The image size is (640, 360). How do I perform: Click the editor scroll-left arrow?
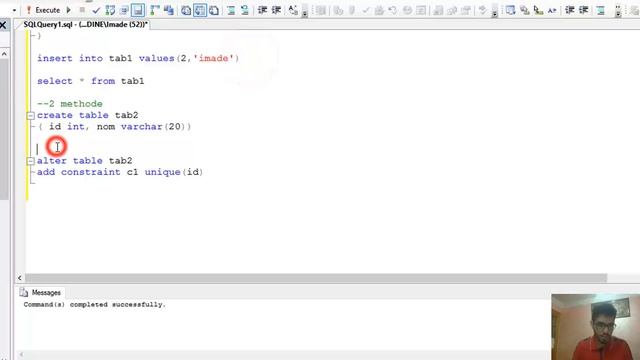pyautogui.click(x=20, y=278)
